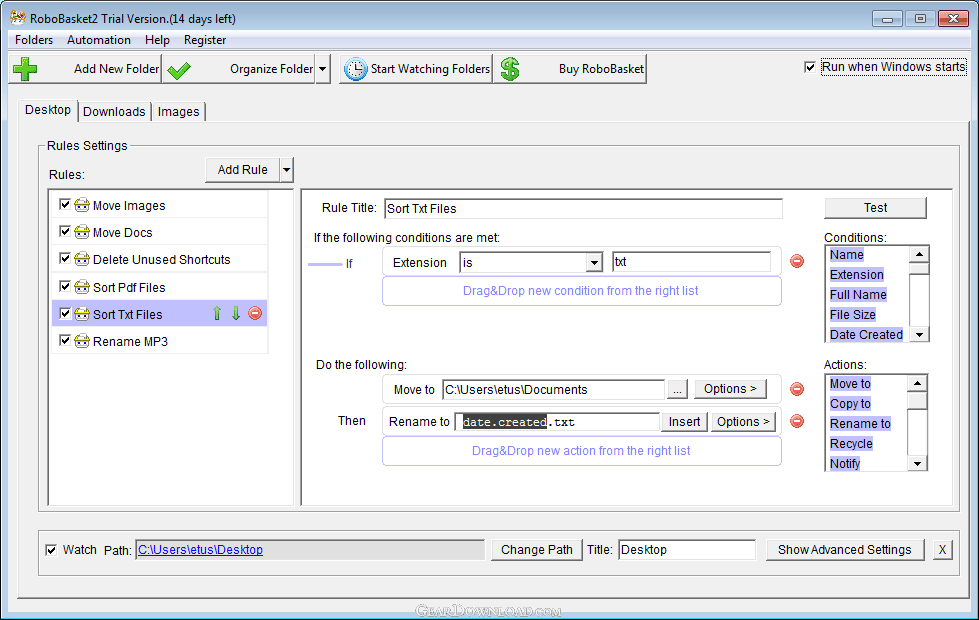
Task: Delete the Sort Txt Files rule
Action: (255, 313)
